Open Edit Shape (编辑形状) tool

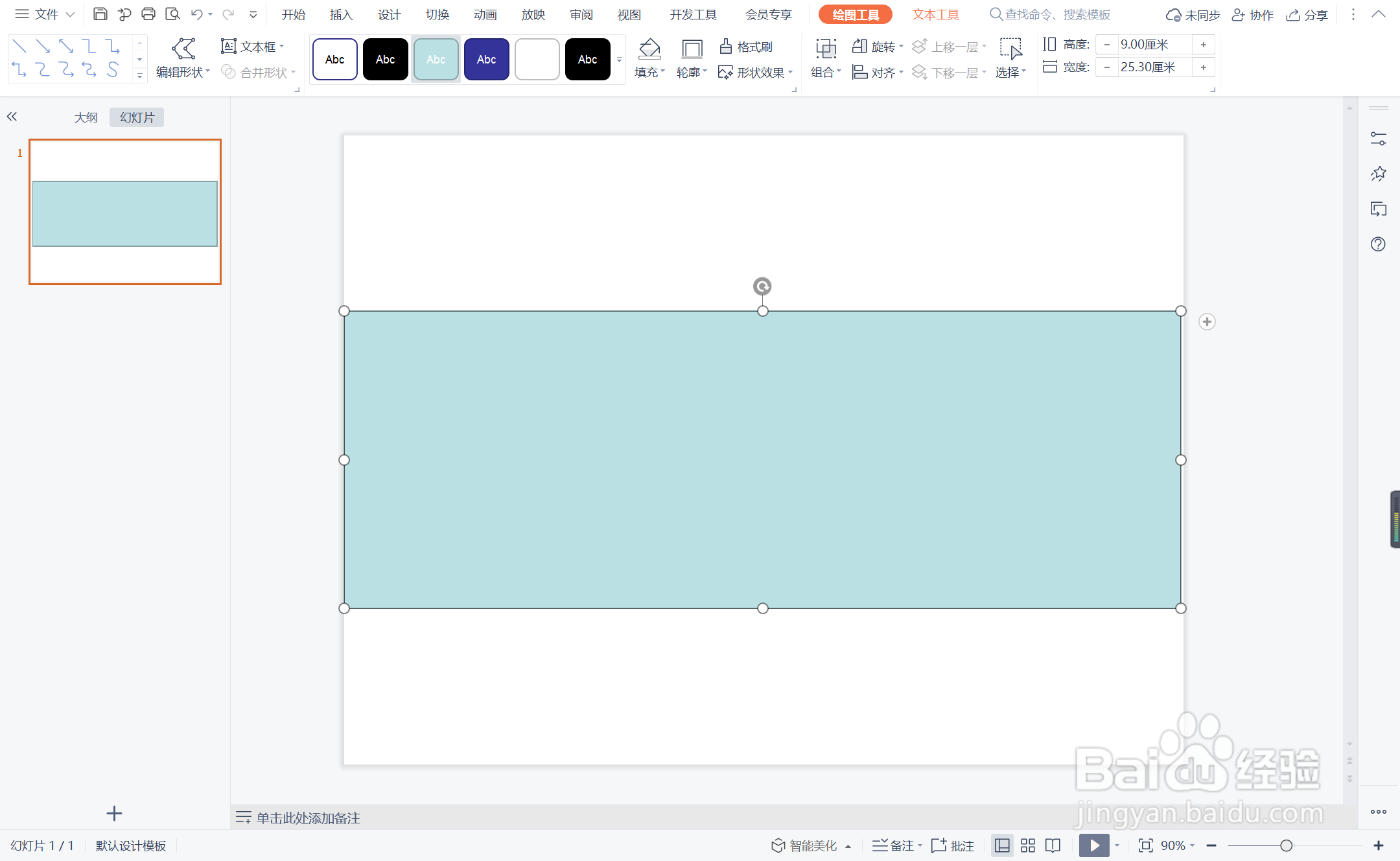(x=183, y=58)
